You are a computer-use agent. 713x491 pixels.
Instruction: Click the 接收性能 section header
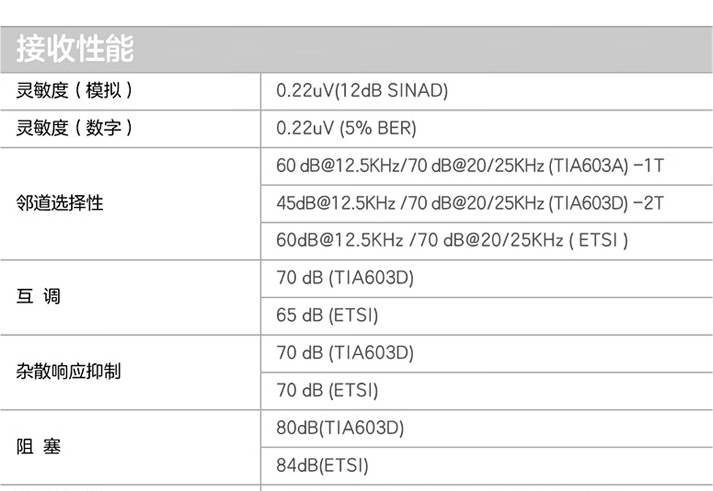click(76, 47)
